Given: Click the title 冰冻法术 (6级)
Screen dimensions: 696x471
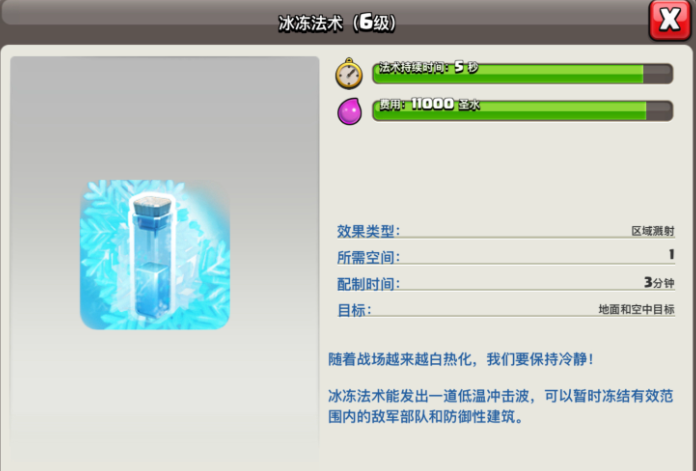Looking at the screenshot, I should (x=337, y=23).
